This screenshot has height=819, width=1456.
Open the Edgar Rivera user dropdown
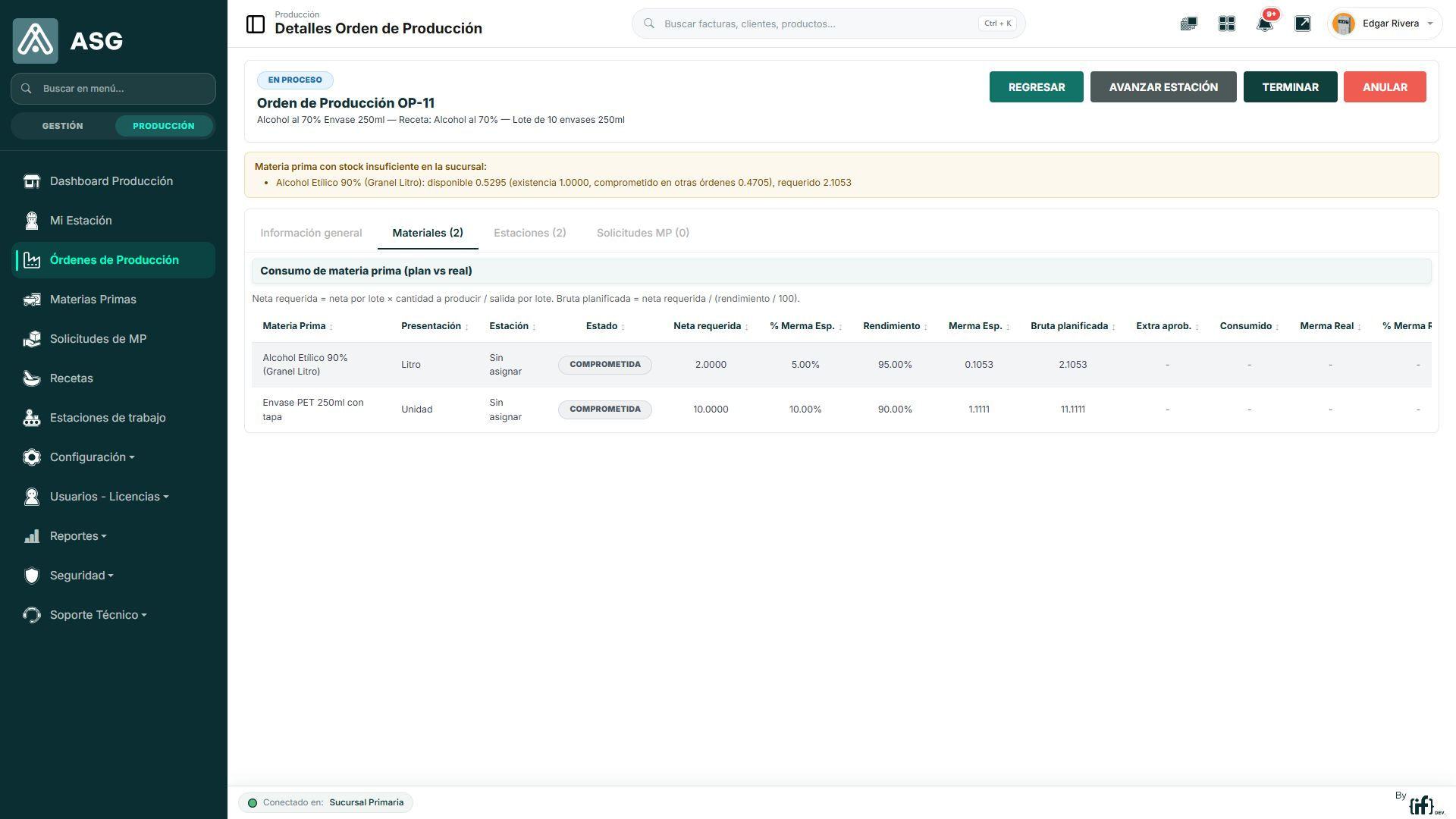click(1385, 24)
